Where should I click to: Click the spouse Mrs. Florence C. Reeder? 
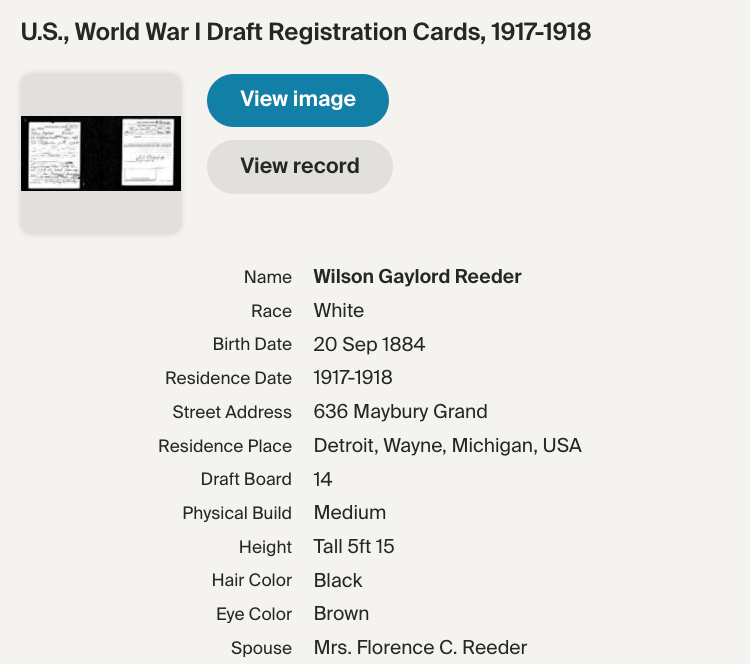(x=420, y=648)
